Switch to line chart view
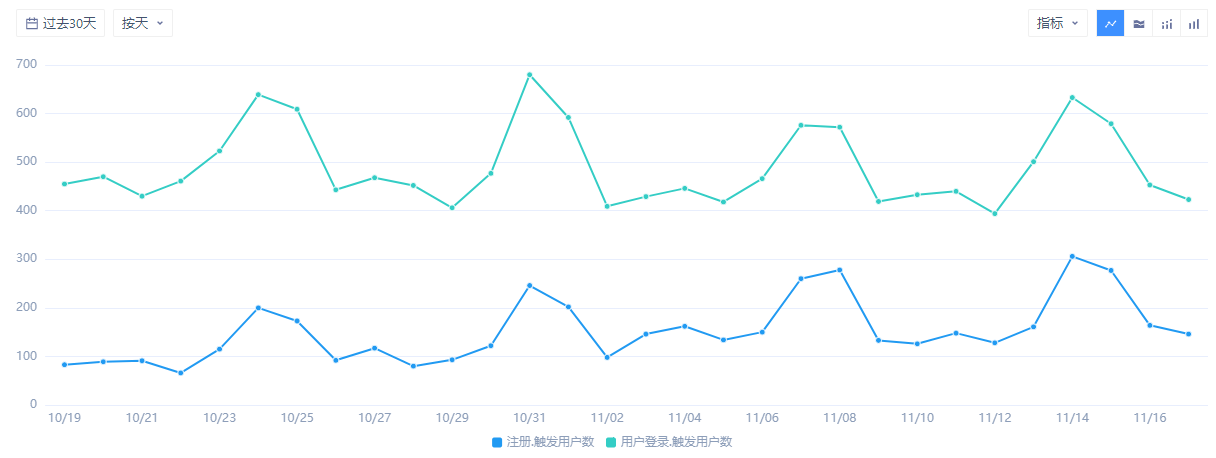This screenshot has height=458, width=1216. tap(1111, 23)
